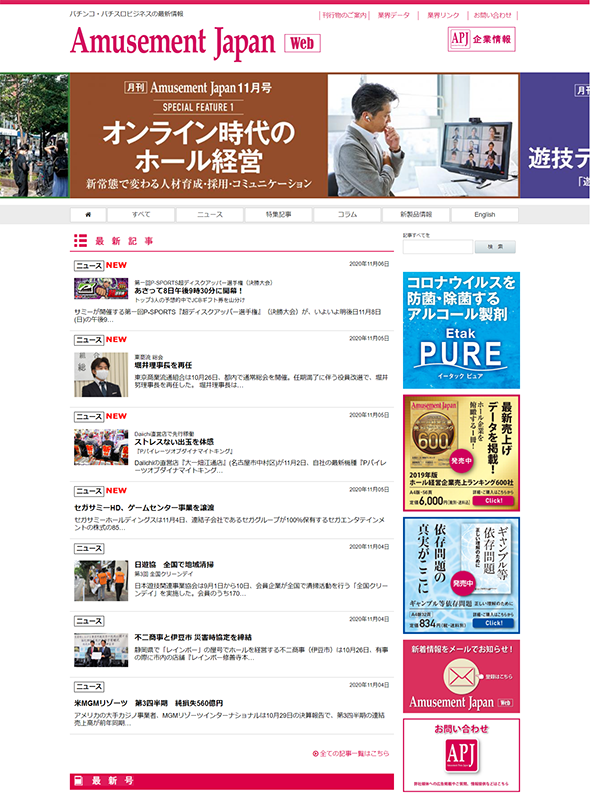600x800 pixels.
Task: Open the お問い合わせ header link
Action: 492,15
